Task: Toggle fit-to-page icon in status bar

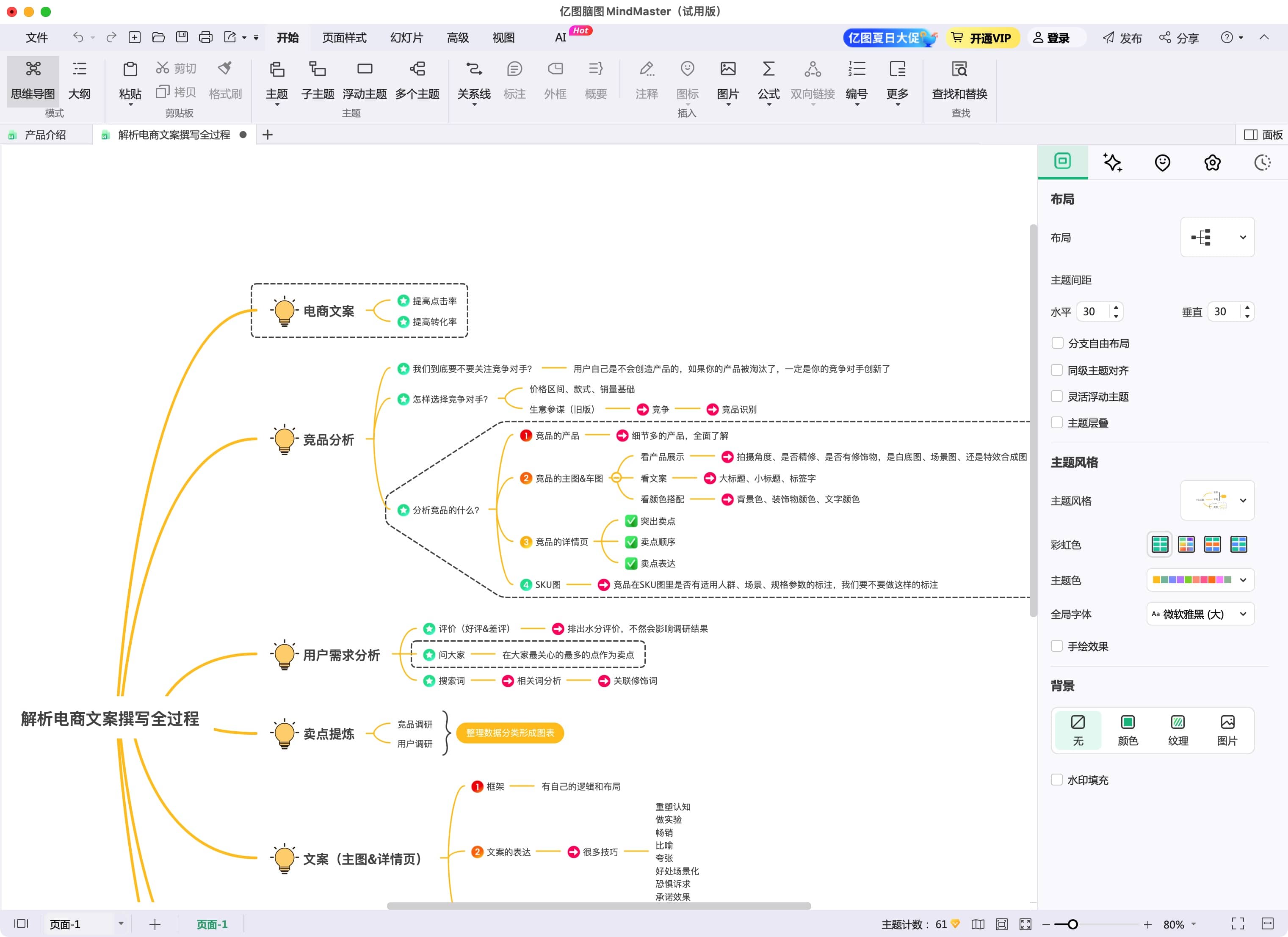Action: (1002, 924)
